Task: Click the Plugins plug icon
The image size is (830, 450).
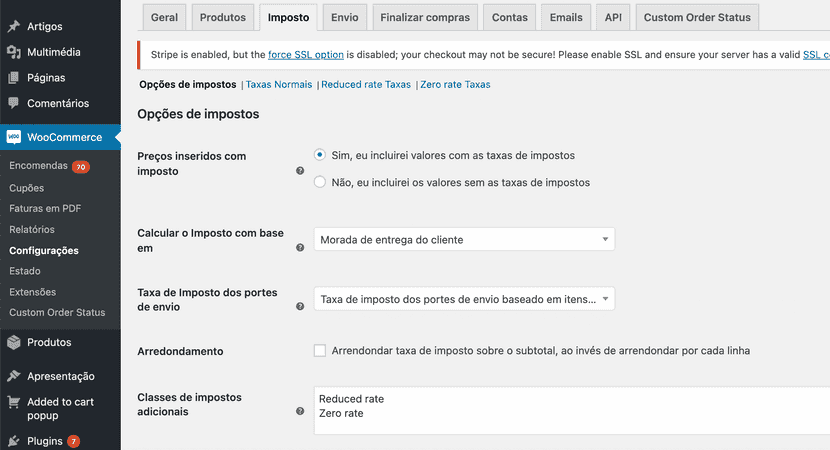Action: click(13, 441)
